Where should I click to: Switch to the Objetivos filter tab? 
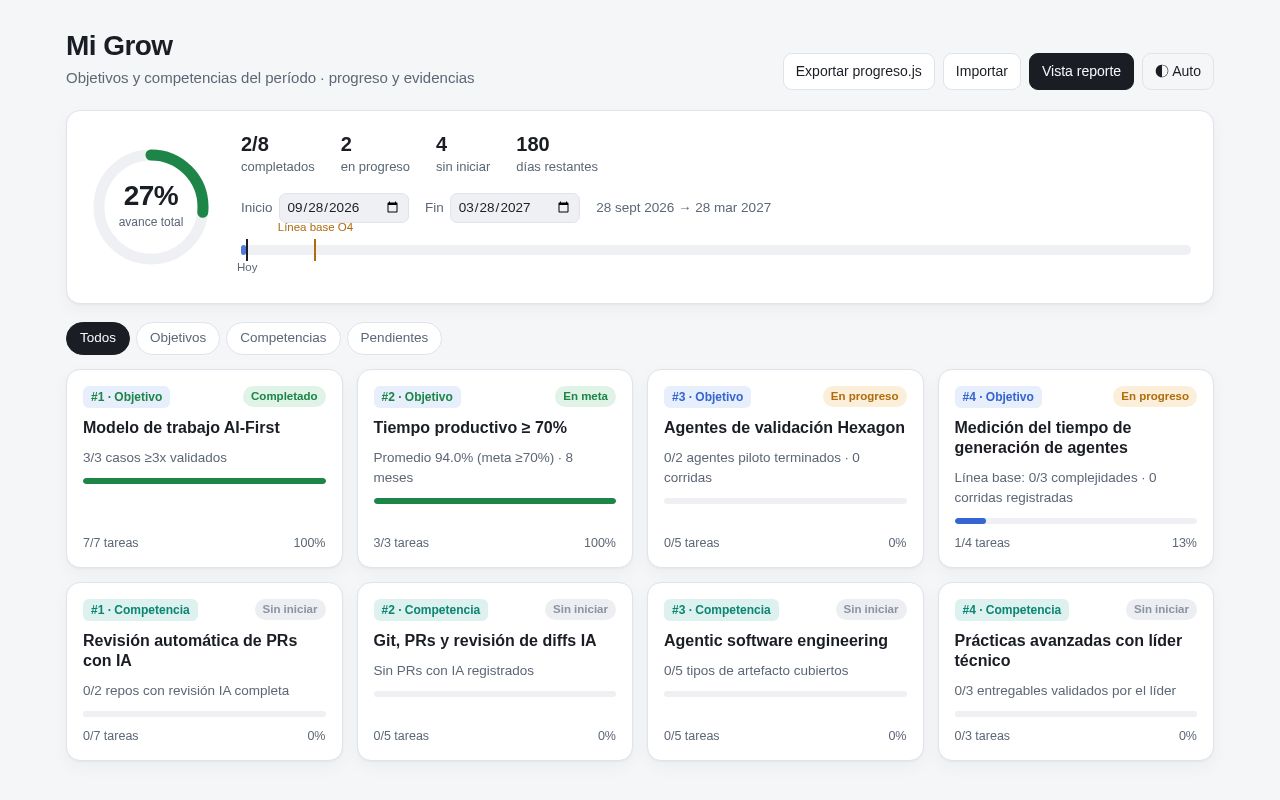pyautogui.click(x=178, y=338)
